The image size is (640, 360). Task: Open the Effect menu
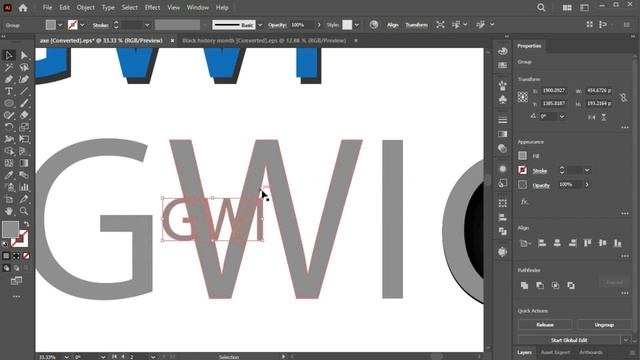click(152, 7)
